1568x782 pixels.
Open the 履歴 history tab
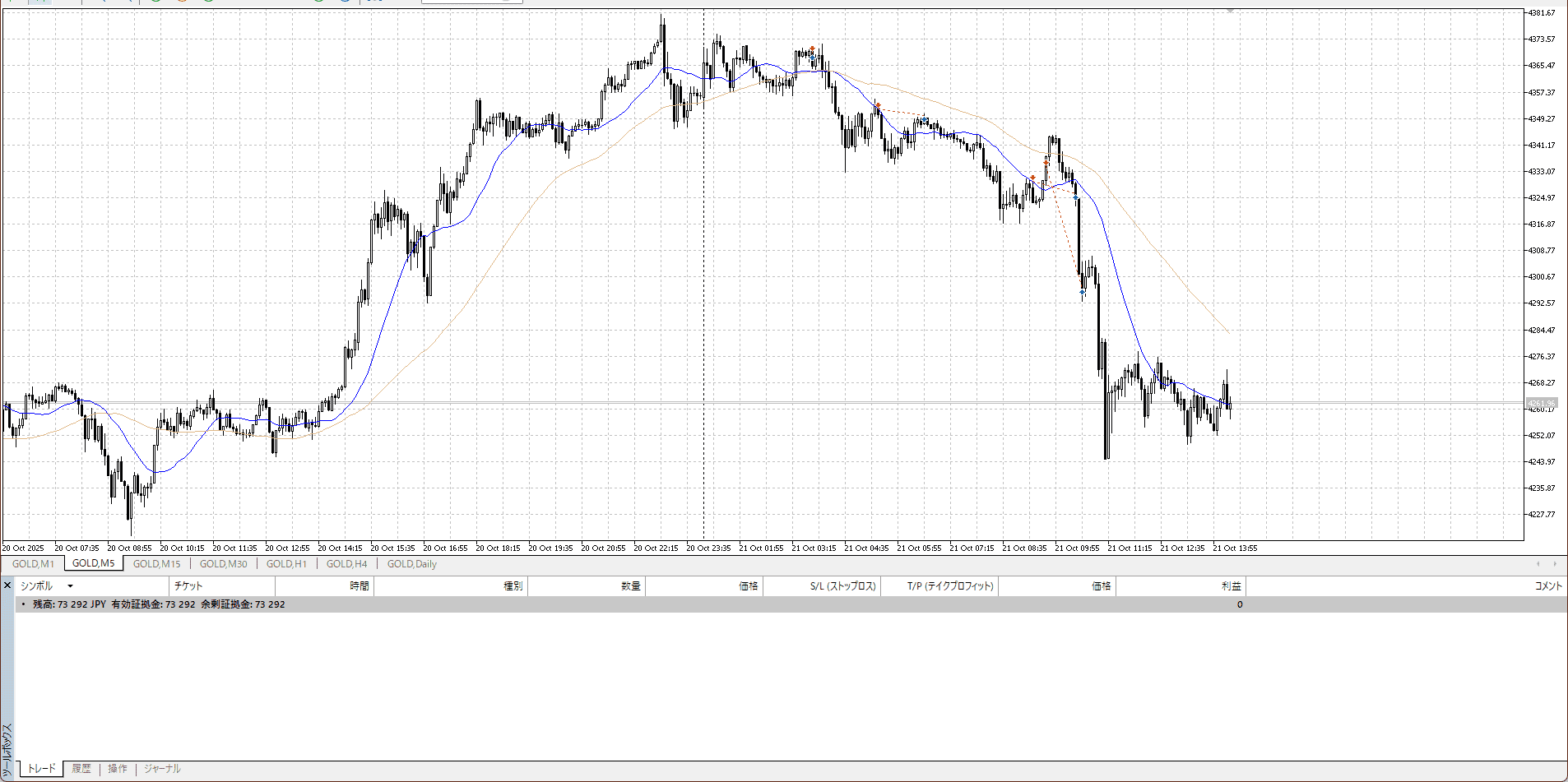pyautogui.click(x=81, y=769)
